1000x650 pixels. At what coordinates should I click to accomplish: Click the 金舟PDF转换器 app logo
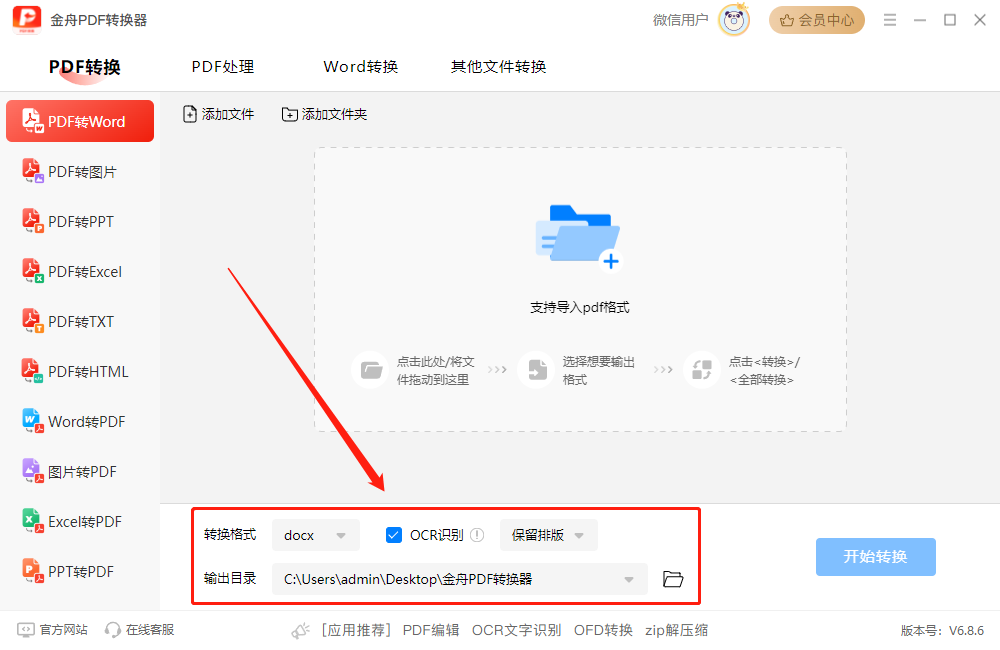[27, 20]
